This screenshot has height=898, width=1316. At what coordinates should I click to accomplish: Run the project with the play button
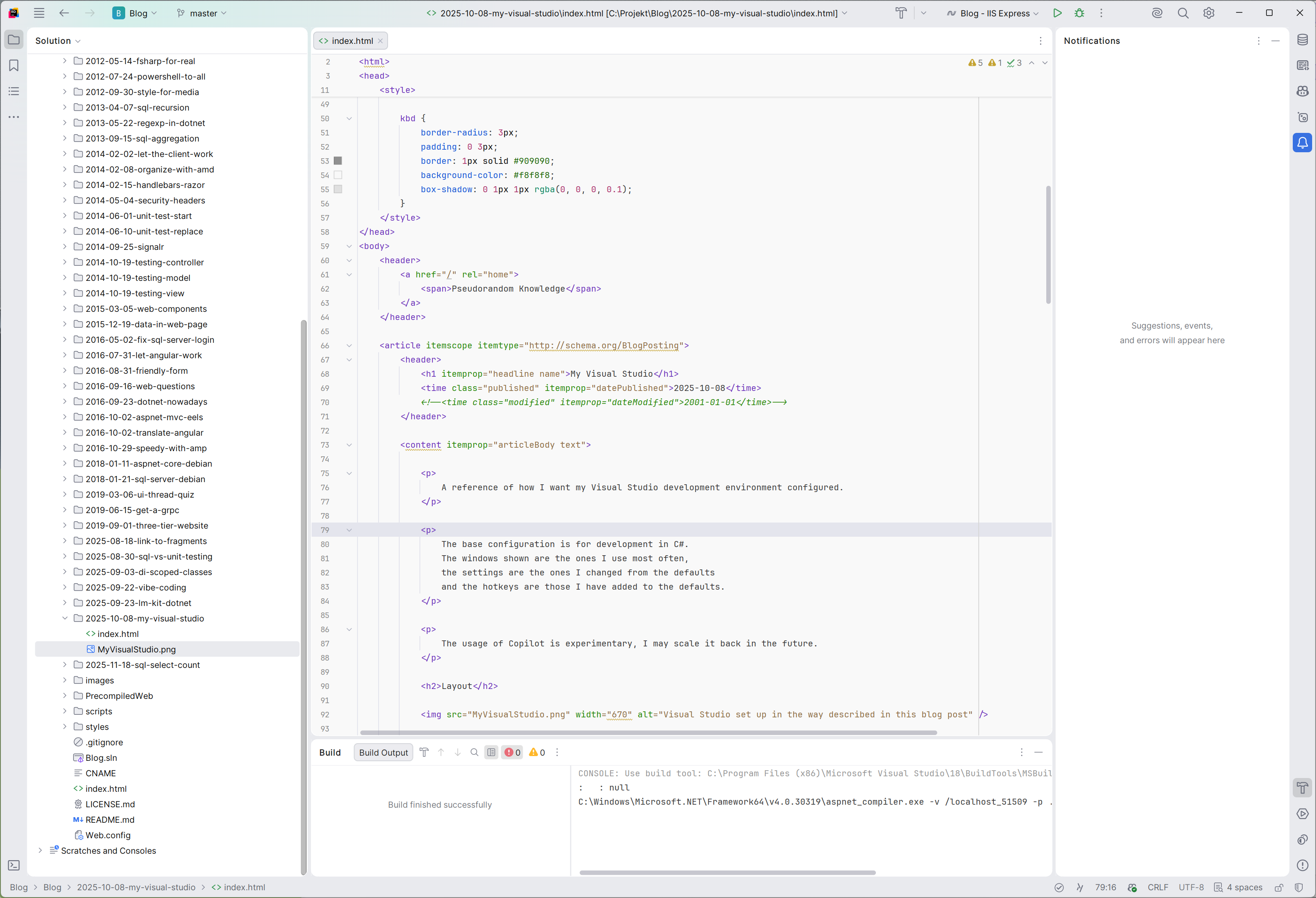(x=1057, y=12)
